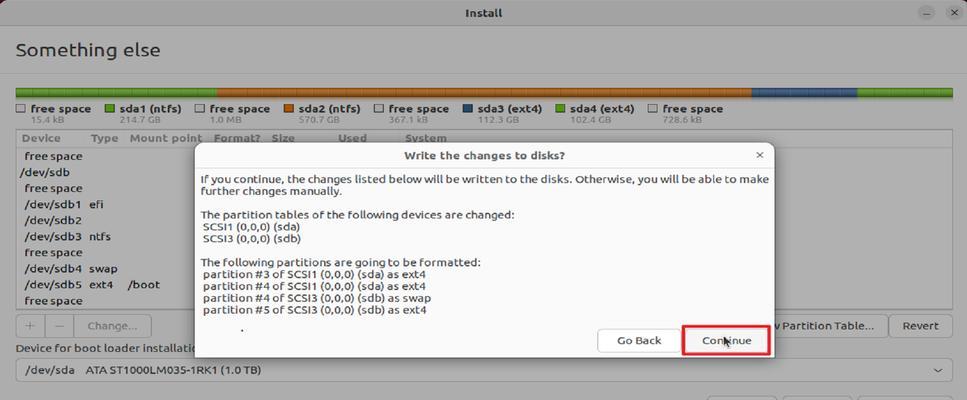Select the /dev/sdb4 swap partition row

pyautogui.click(x=105, y=269)
